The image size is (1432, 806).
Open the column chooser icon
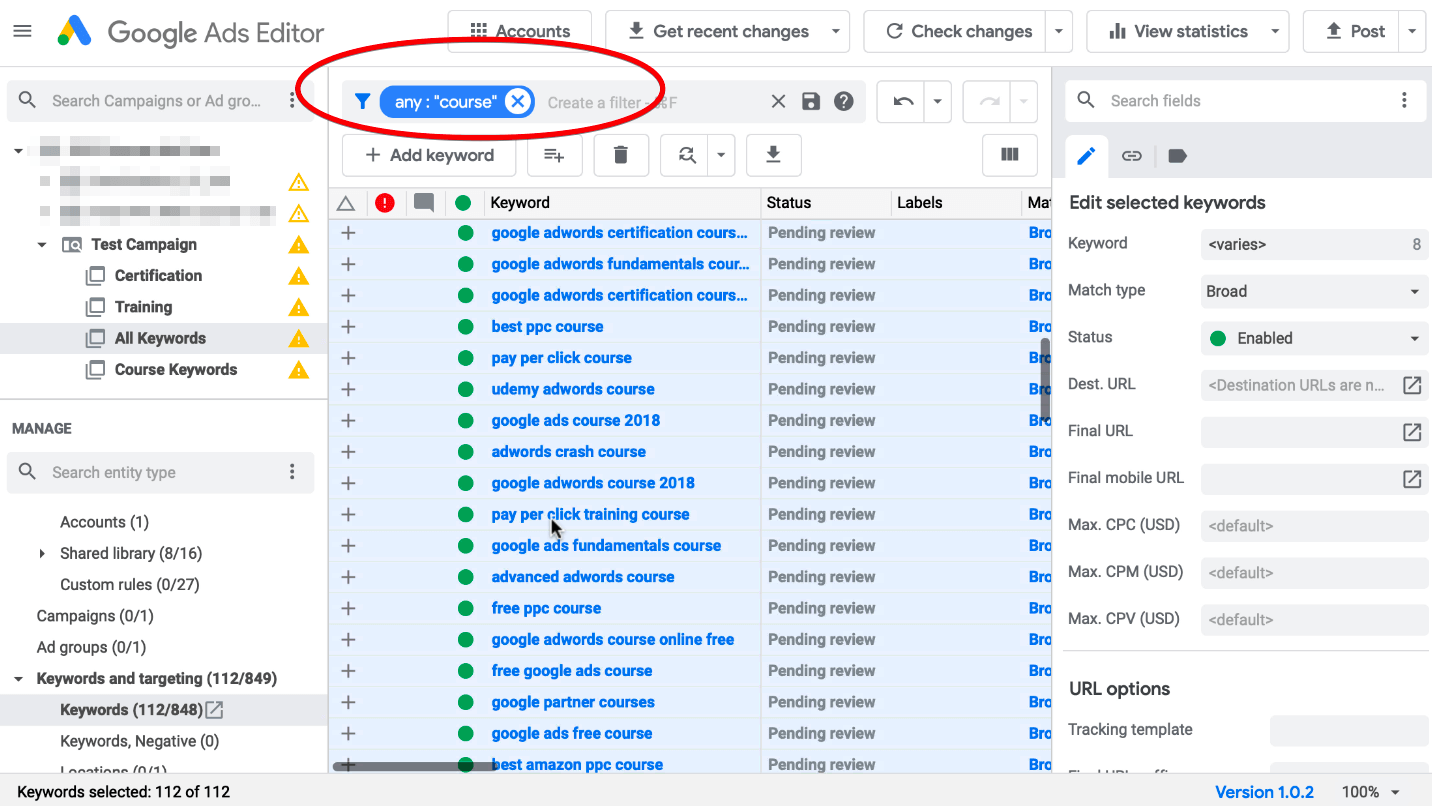1010,155
